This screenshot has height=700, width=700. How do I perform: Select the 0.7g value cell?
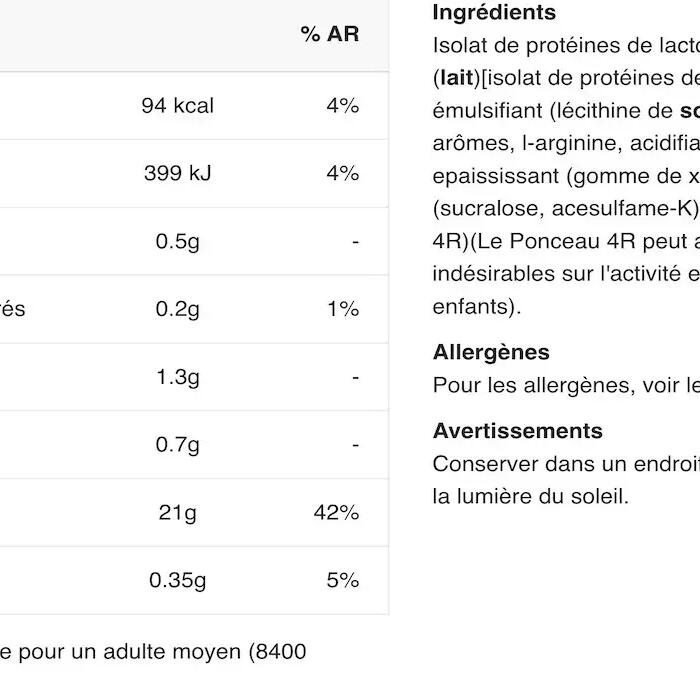(177, 445)
